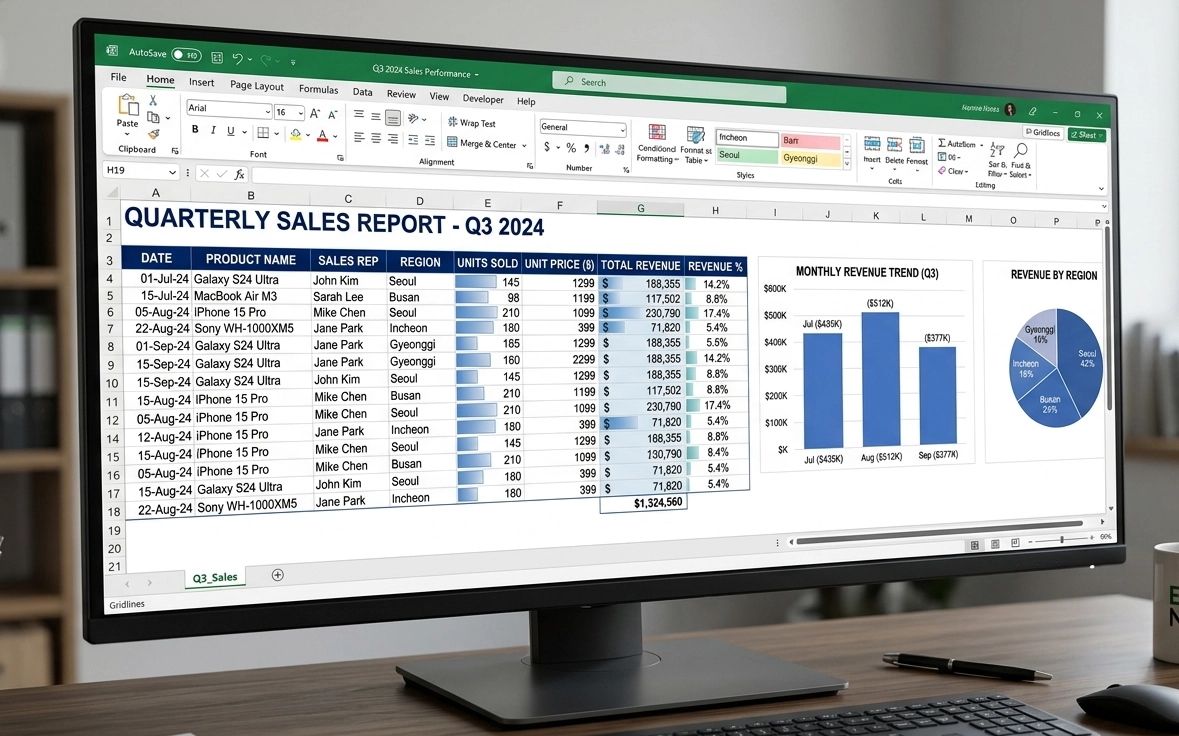The width and height of the screenshot is (1179, 736).
Task: Click the Insert Function fx icon
Action: click(x=239, y=174)
